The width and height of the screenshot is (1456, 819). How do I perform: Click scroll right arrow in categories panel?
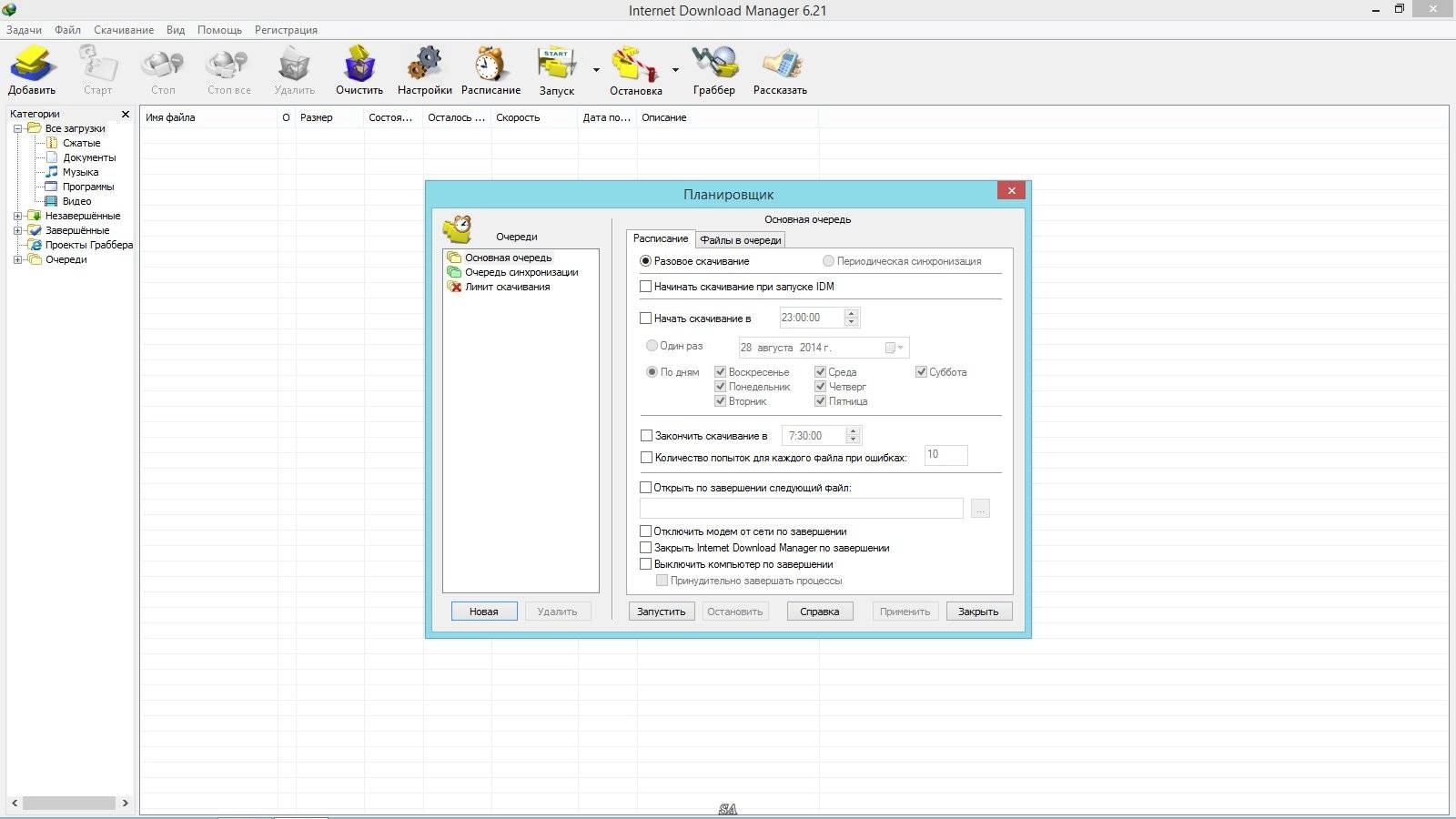tap(125, 804)
